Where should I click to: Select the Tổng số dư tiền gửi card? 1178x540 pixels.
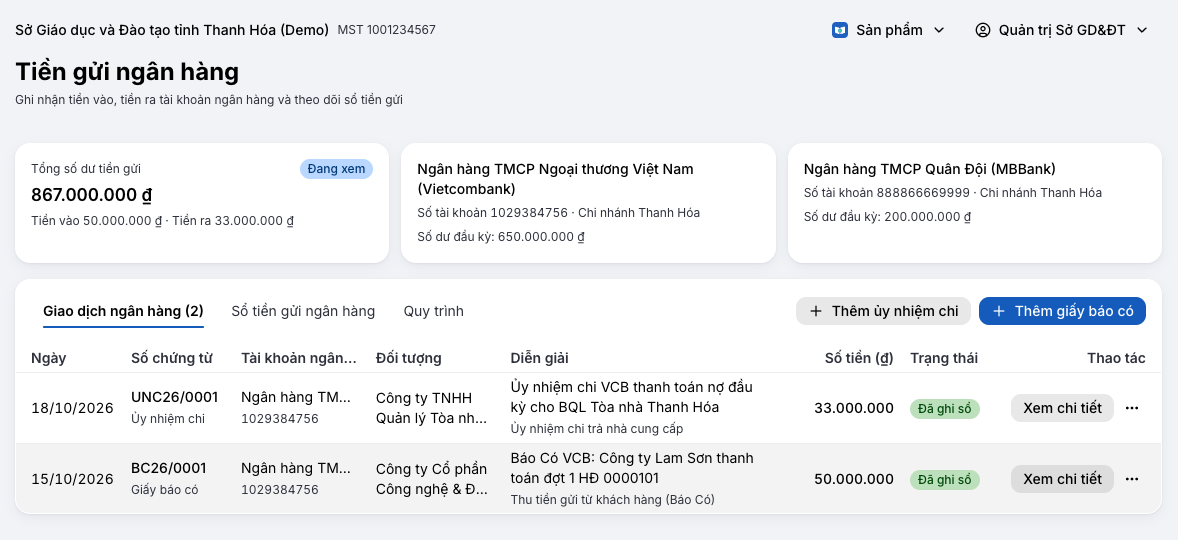(202, 203)
